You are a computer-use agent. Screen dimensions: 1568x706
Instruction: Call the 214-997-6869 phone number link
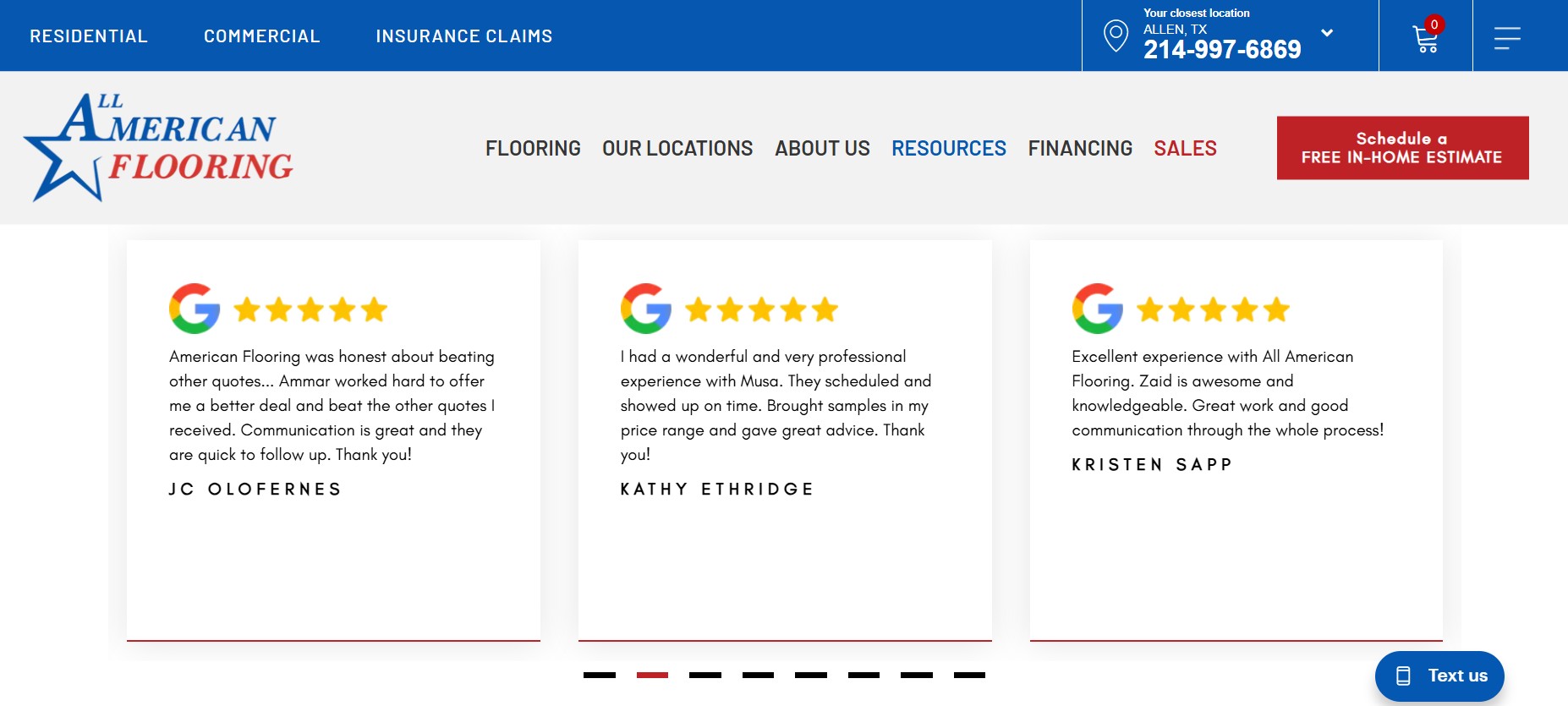pyautogui.click(x=1222, y=50)
